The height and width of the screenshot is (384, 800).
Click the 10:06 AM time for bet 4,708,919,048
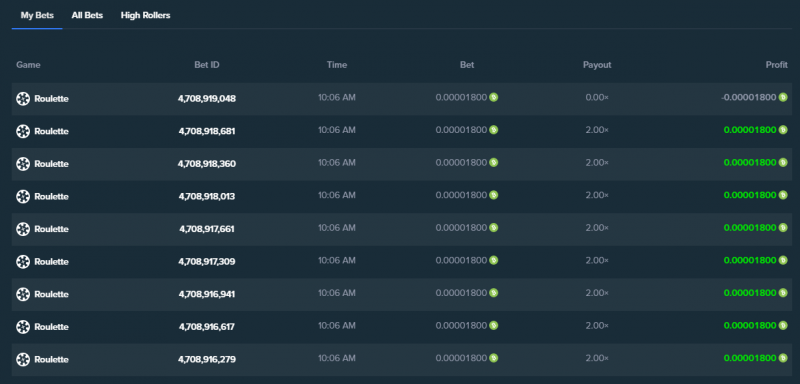337,97
